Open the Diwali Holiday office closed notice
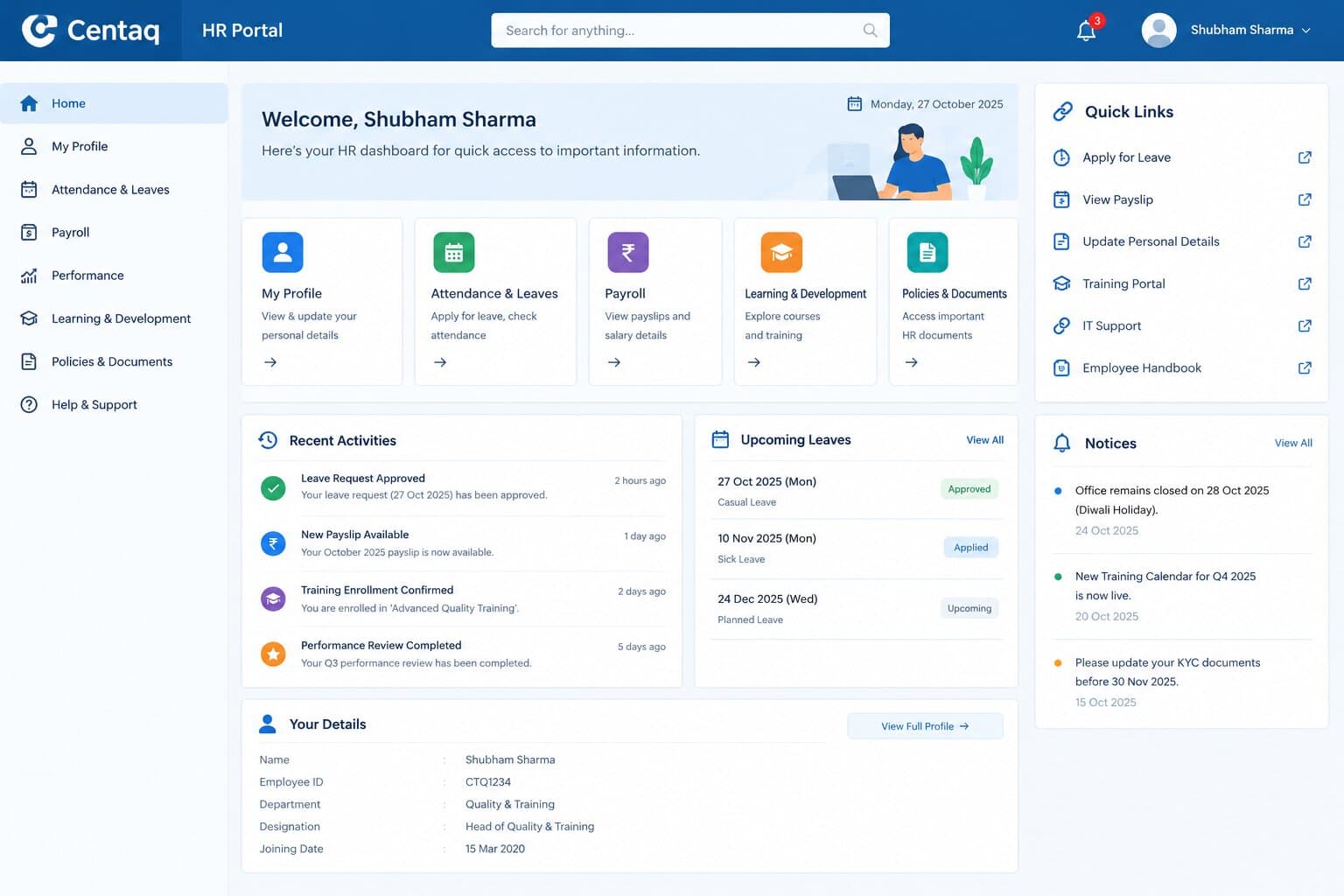Screen dimensions: 1344x896 [x=1181, y=510]
